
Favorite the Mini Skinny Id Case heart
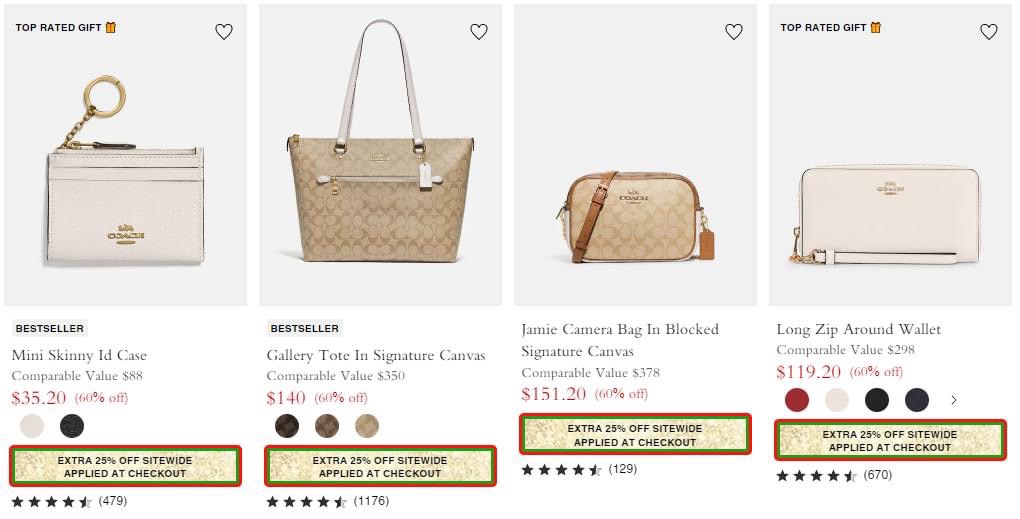(224, 32)
